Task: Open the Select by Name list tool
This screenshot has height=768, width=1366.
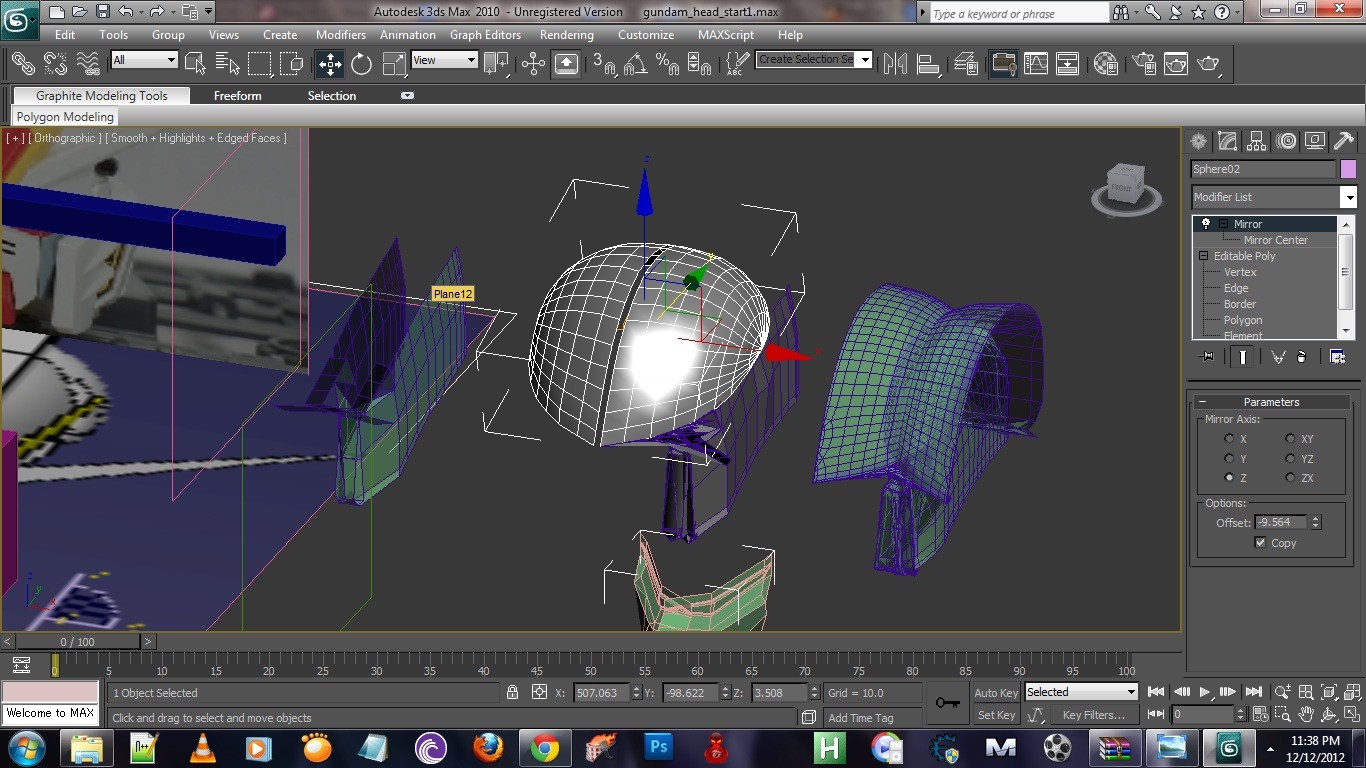Action: 228,64
